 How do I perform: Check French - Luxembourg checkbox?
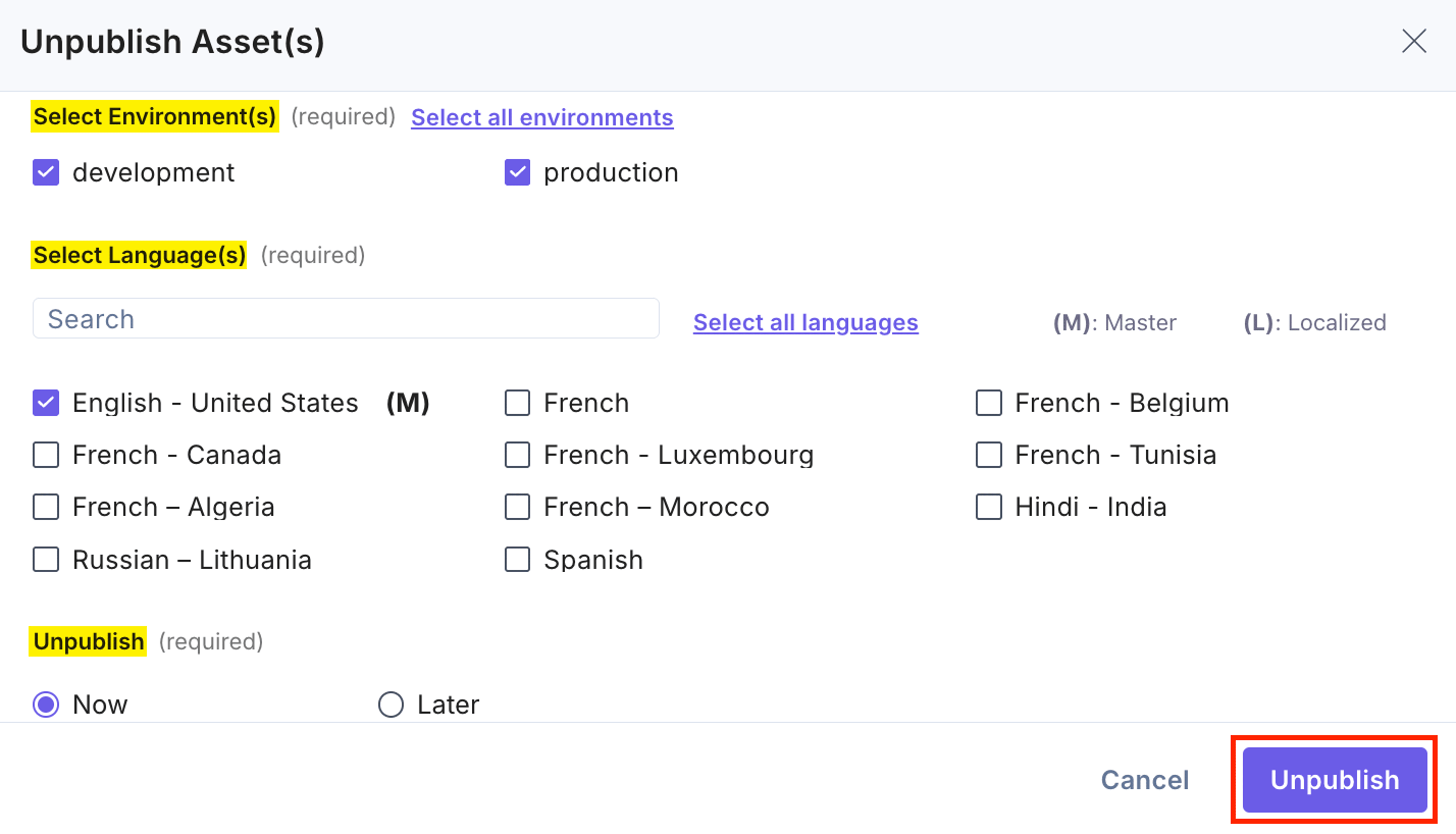tap(517, 455)
